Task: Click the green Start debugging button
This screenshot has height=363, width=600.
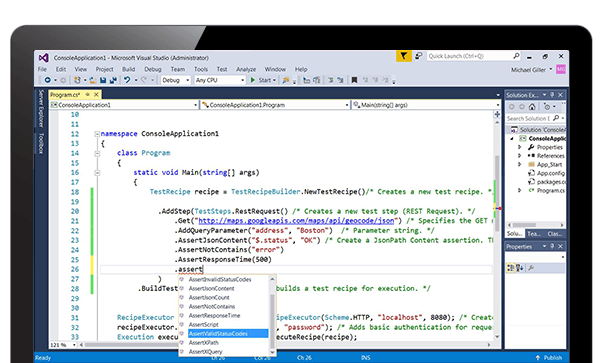Action: [x=253, y=80]
